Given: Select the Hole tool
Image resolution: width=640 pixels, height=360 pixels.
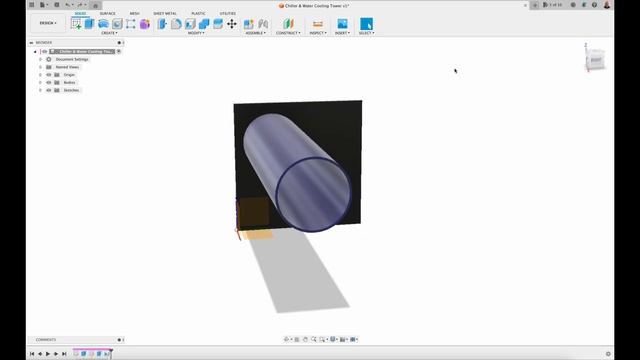Looking at the screenshot, I should [117, 24].
